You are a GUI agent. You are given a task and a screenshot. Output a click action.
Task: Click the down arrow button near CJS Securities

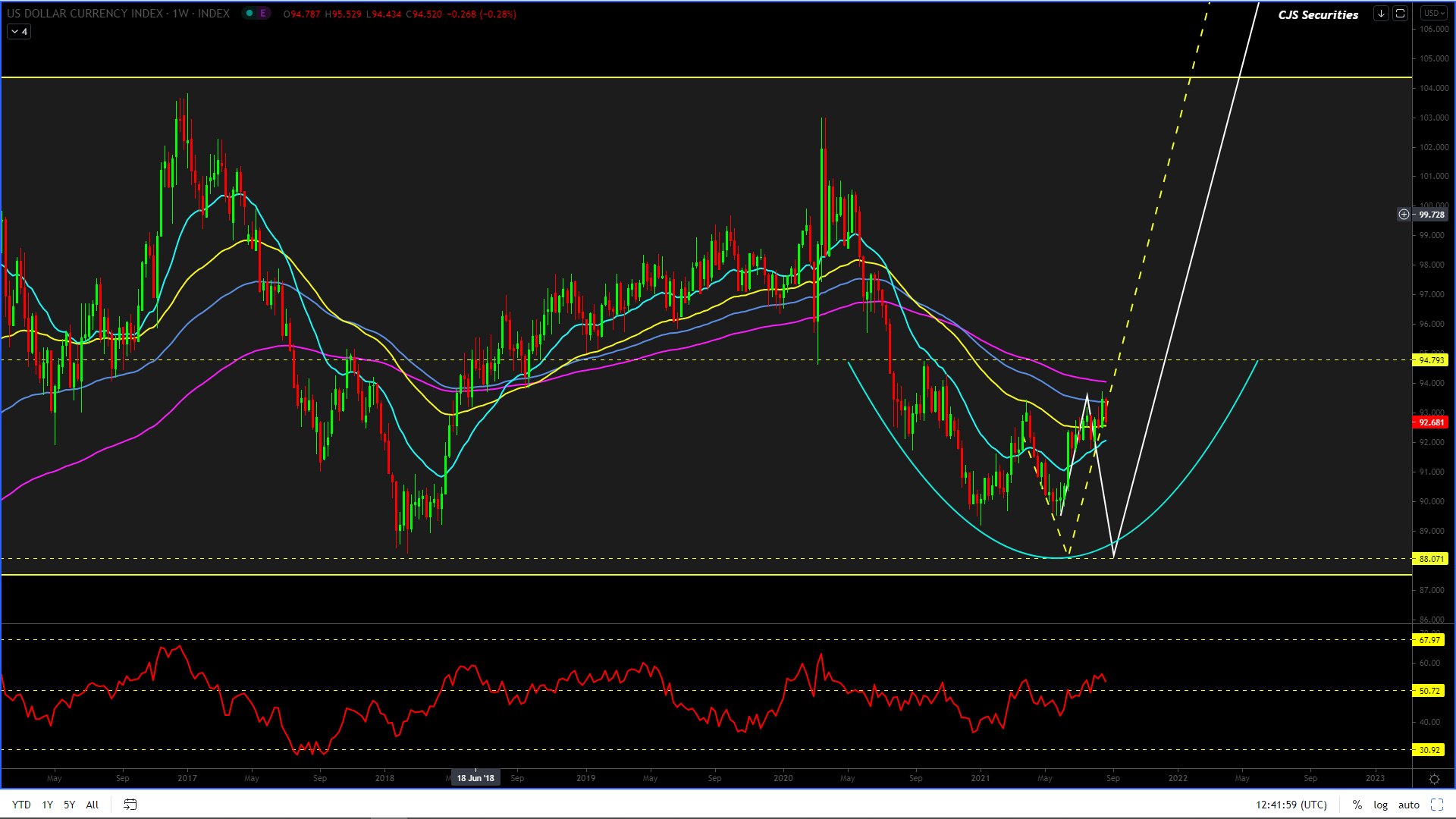[x=1381, y=14]
